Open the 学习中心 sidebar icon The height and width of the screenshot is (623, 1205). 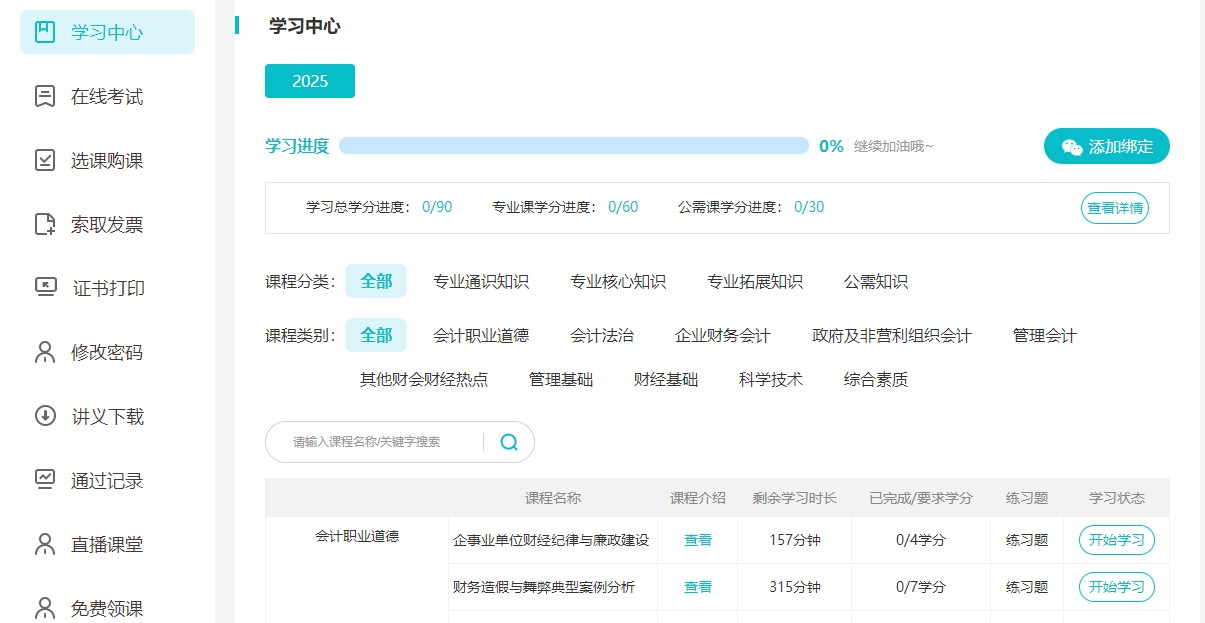[42, 31]
